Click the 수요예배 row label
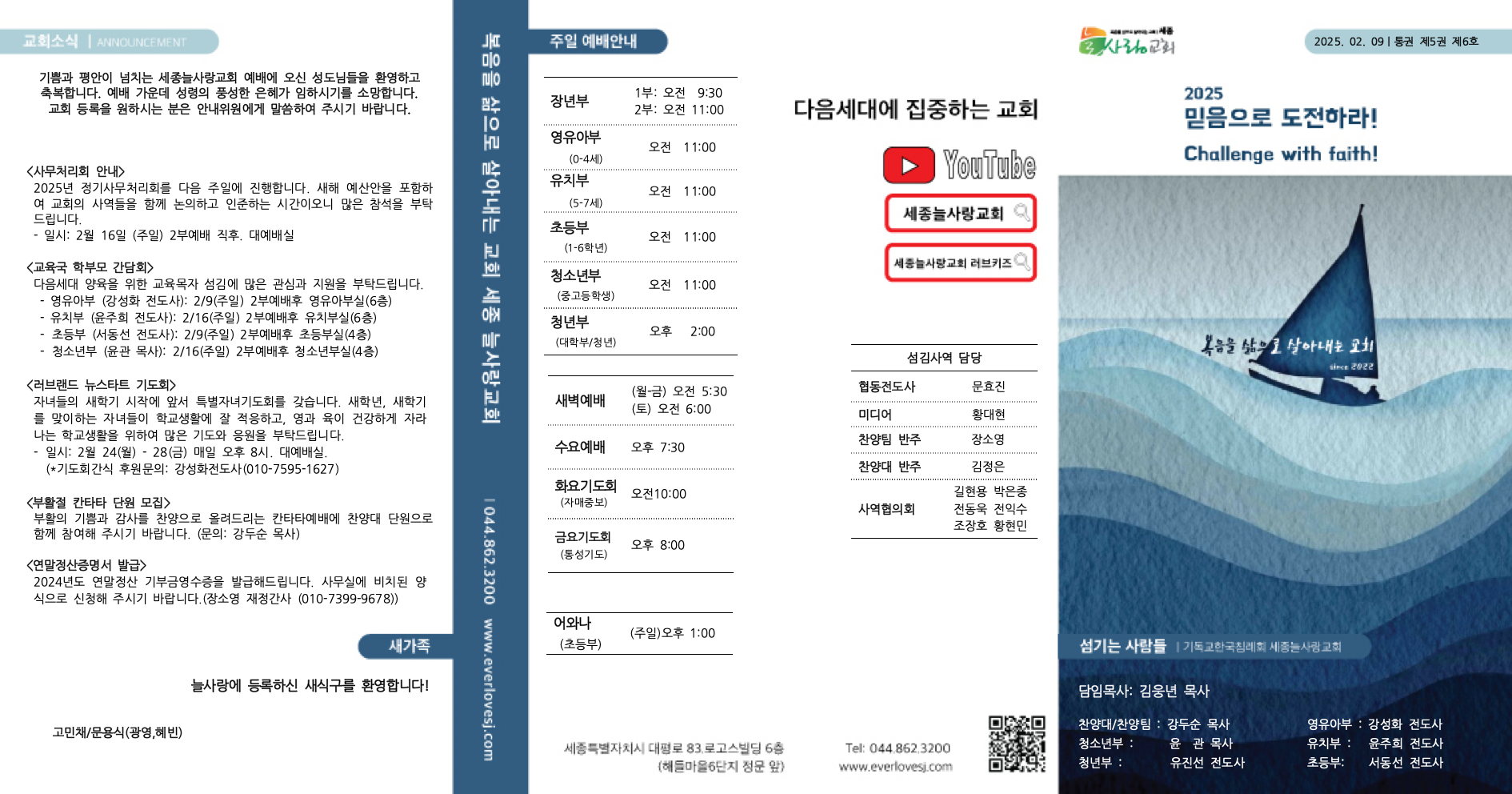1512x794 pixels. pyautogui.click(x=580, y=447)
